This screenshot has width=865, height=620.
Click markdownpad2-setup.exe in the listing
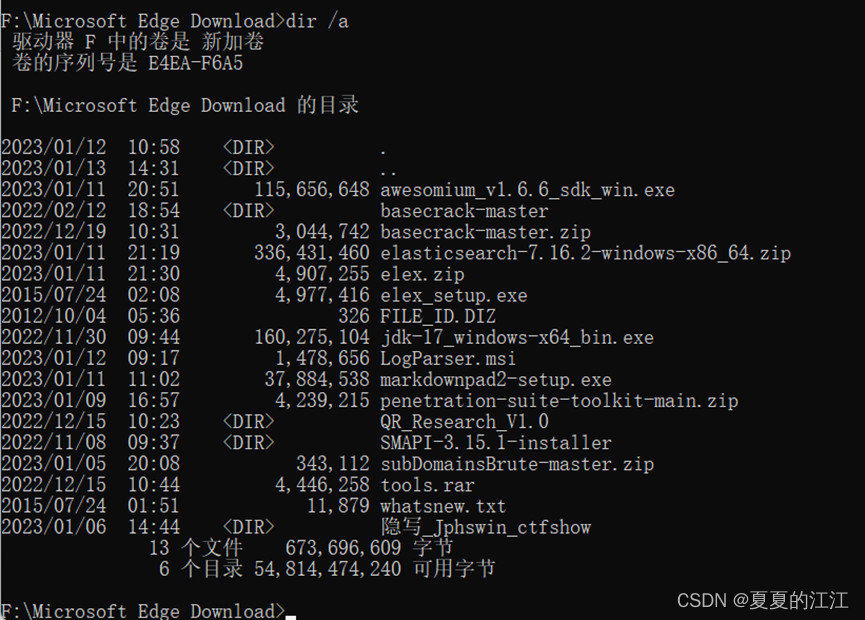tap(495, 380)
